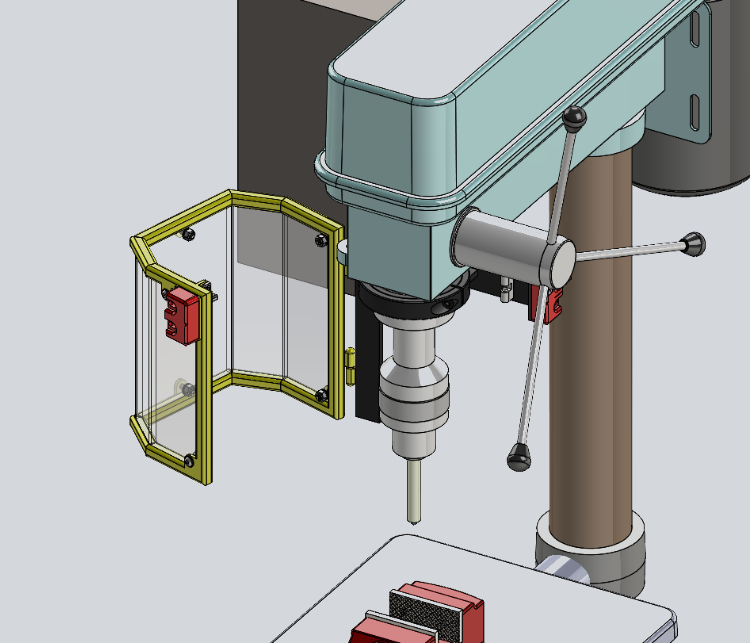Screen dimensions: 750x643
Task: Click the upper slot in the rear bracket
Action: click(695, 29)
